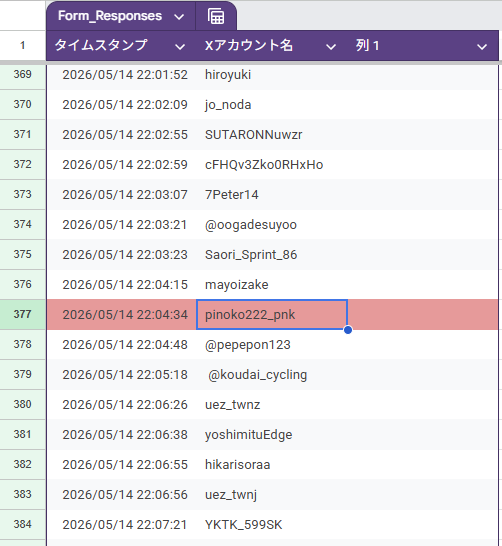The height and width of the screenshot is (546, 502).
Task: Open the タイムスタンプ column dropdown
Action: point(180,46)
